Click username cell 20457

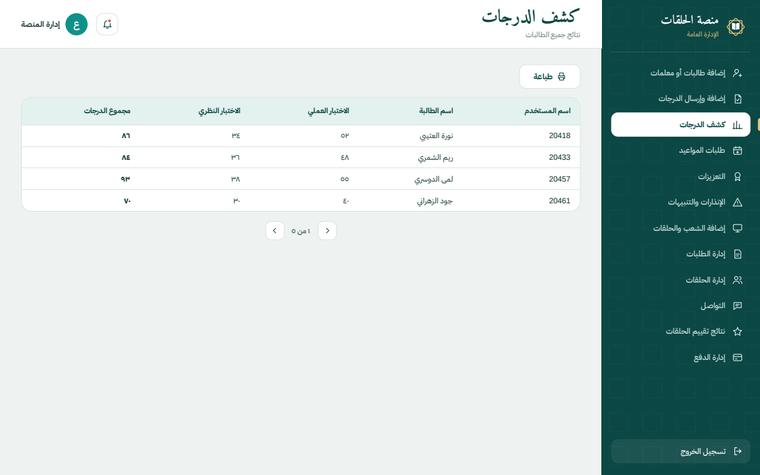pyautogui.click(x=559, y=179)
